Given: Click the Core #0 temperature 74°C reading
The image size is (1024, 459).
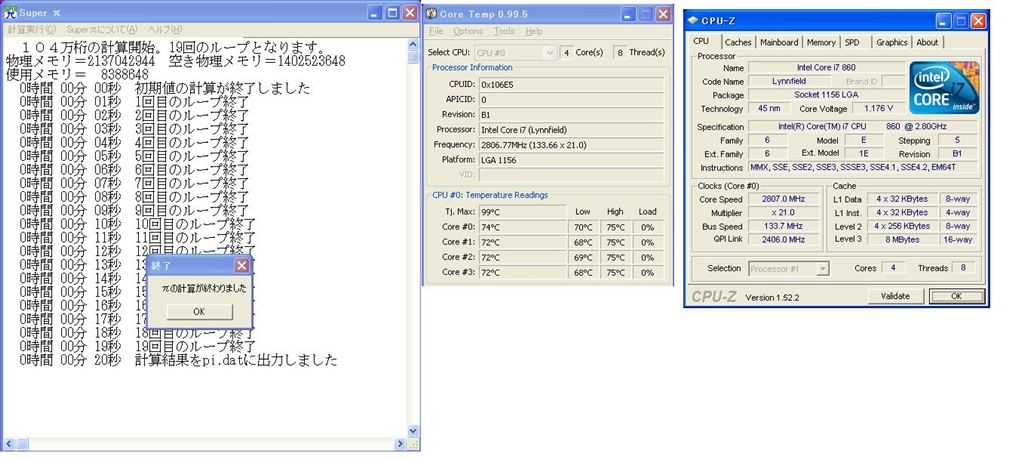Looking at the screenshot, I should click(522, 227).
